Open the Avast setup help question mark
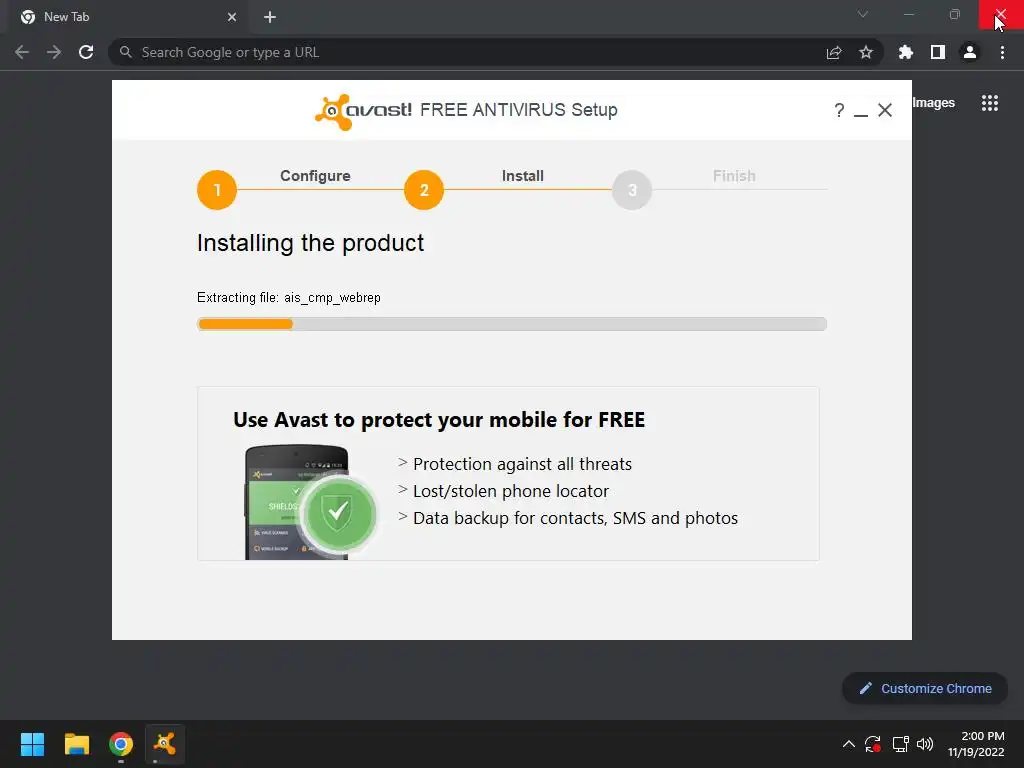Viewport: 1024px width, 768px height. coord(839,110)
